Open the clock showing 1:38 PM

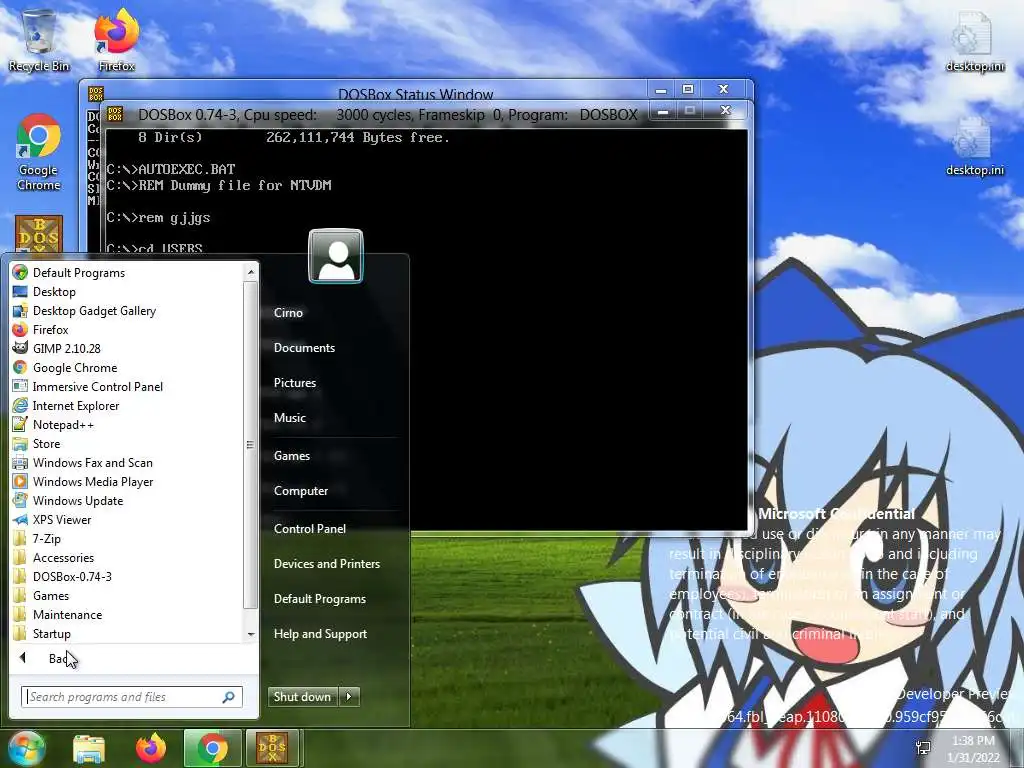point(974,749)
